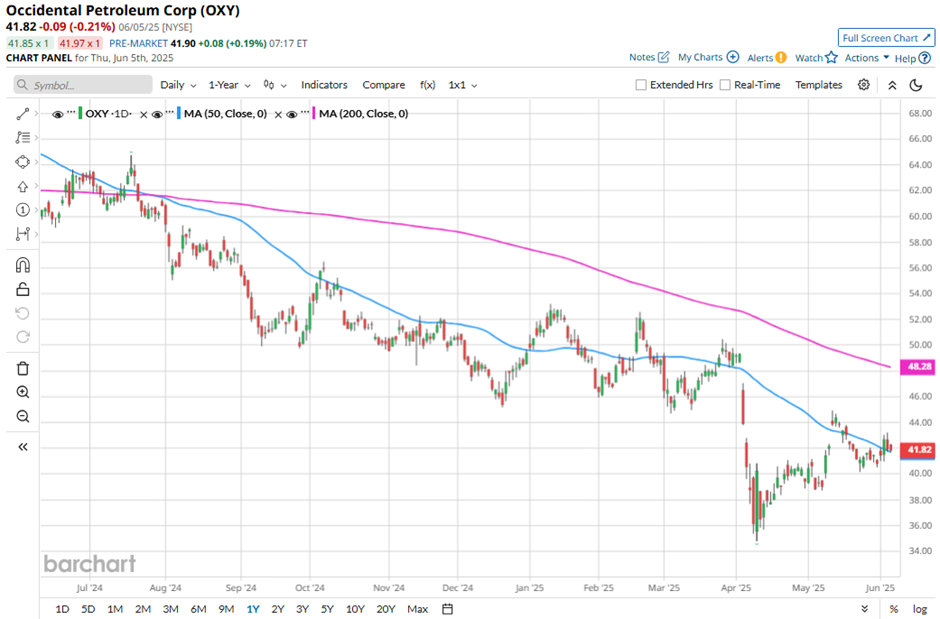This screenshot has width=940, height=619.
Task: Click the blue MA 50 color swatch
Action: tap(179, 114)
